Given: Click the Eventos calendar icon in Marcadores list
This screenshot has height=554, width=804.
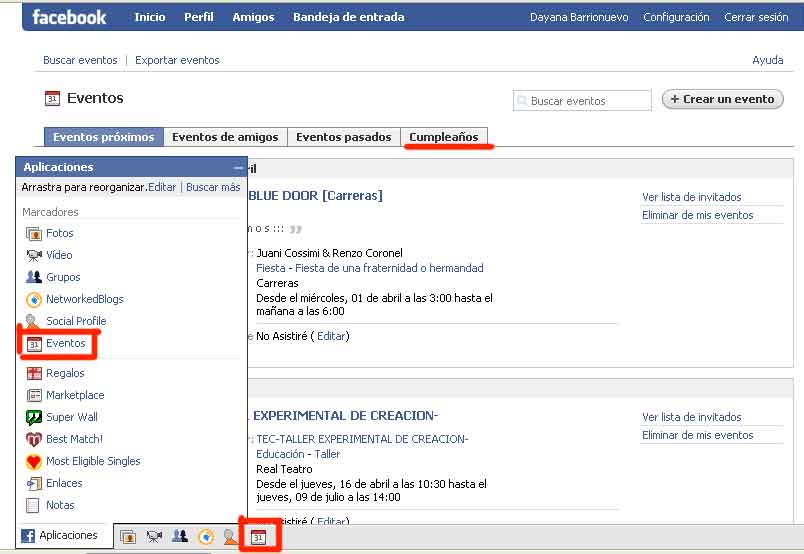Looking at the screenshot, I should tap(34, 344).
